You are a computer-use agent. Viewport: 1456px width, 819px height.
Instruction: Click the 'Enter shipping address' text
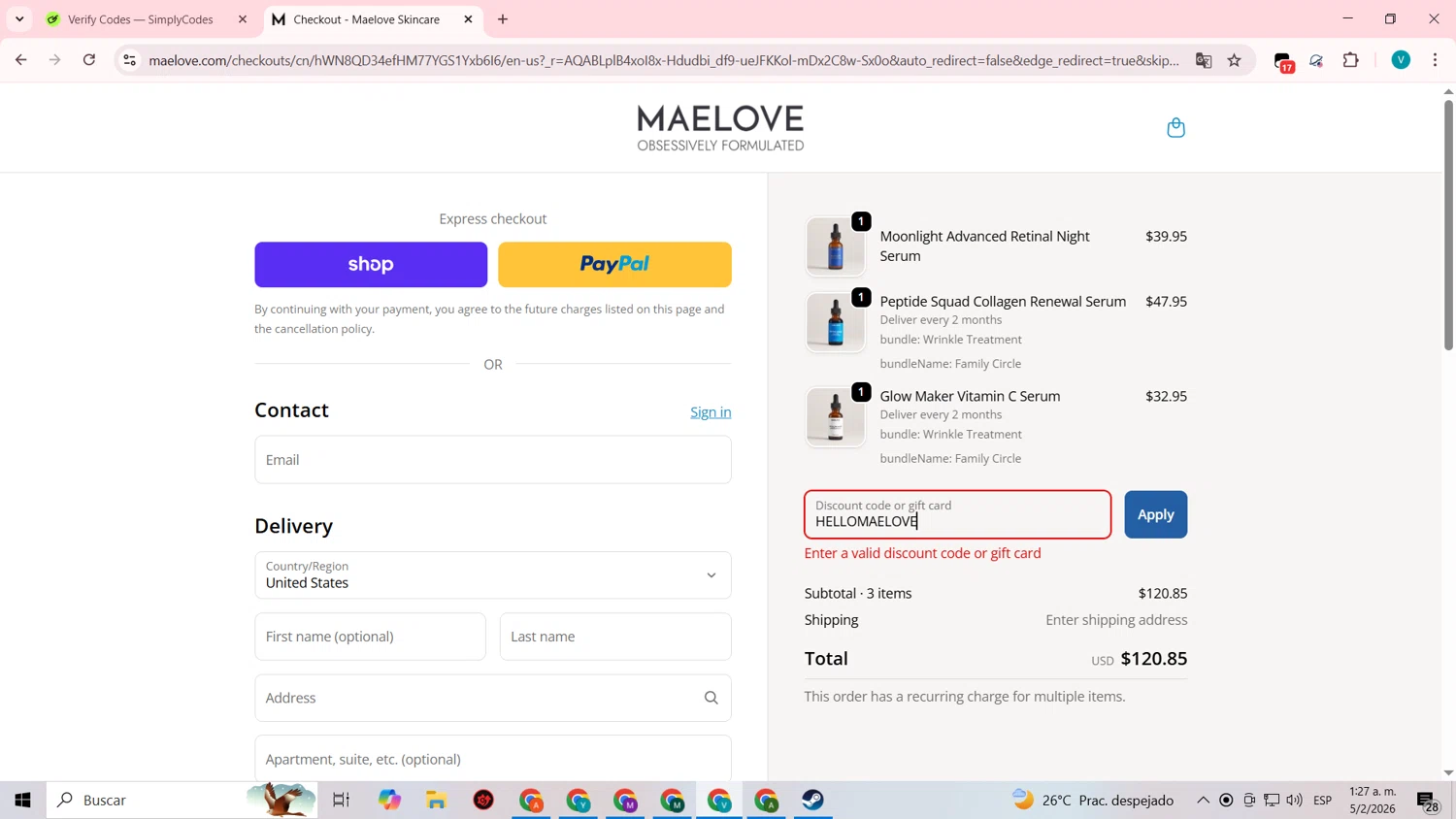pyautogui.click(x=1116, y=620)
